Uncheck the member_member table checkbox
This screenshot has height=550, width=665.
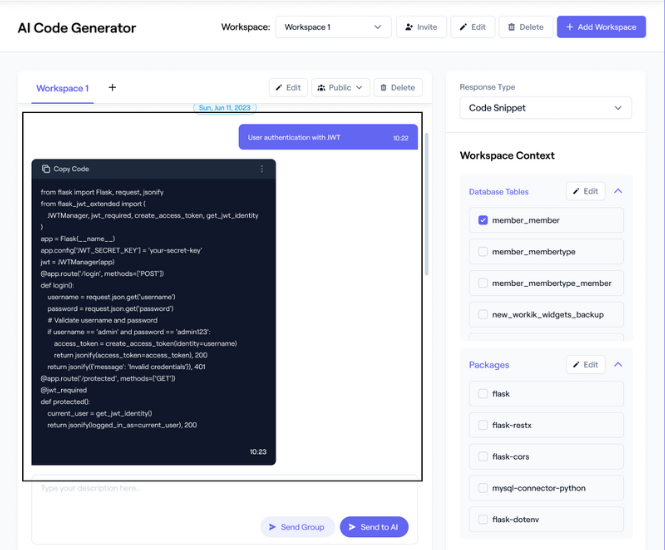click(x=483, y=220)
